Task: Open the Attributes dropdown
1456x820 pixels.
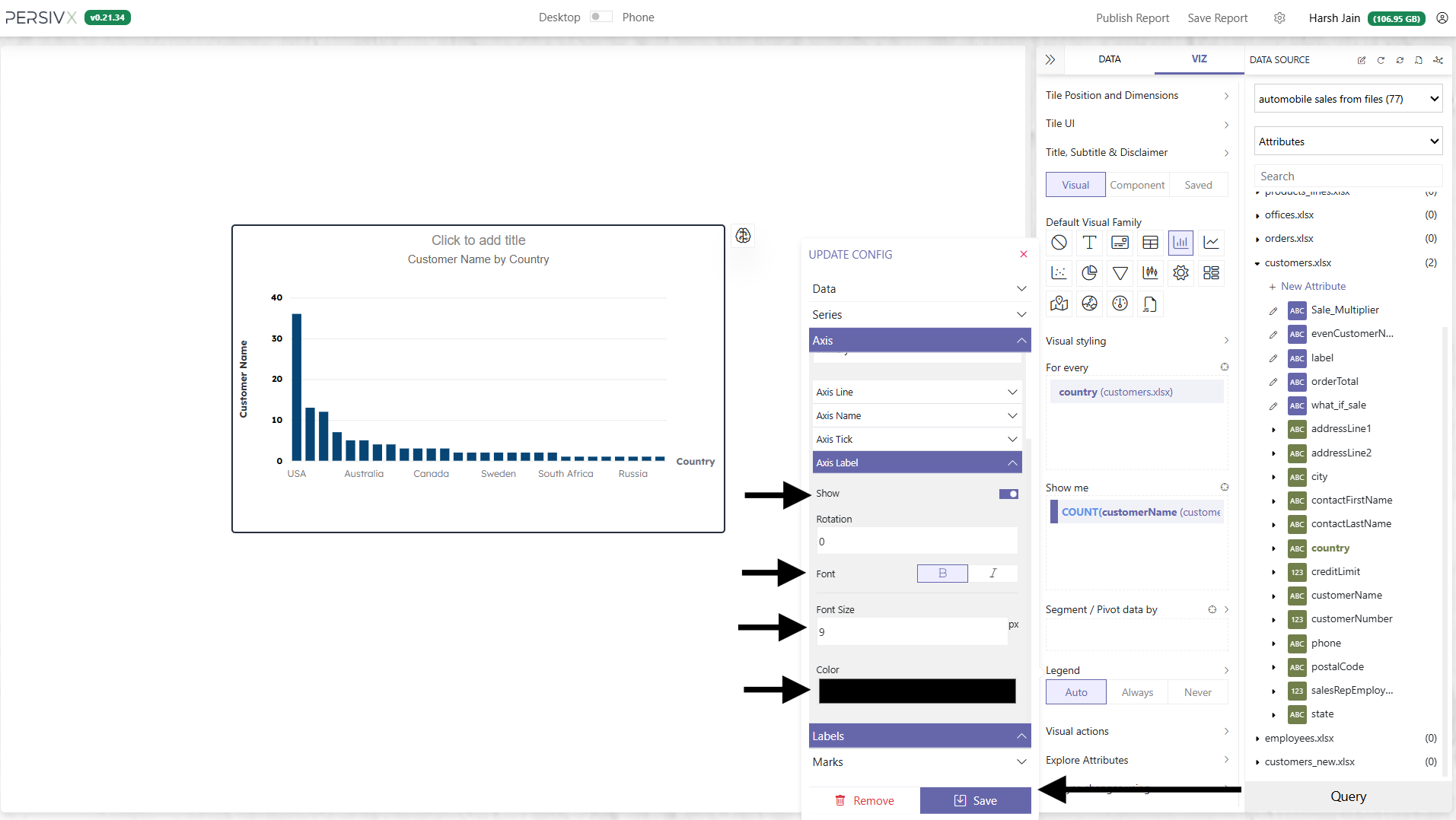Action: (x=1348, y=141)
